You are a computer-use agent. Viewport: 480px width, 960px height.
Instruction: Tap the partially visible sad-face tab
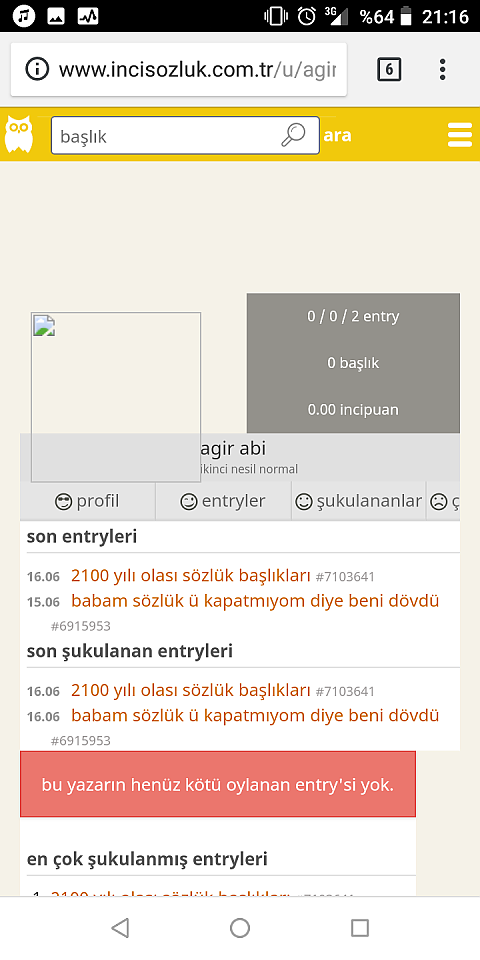[443, 501]
